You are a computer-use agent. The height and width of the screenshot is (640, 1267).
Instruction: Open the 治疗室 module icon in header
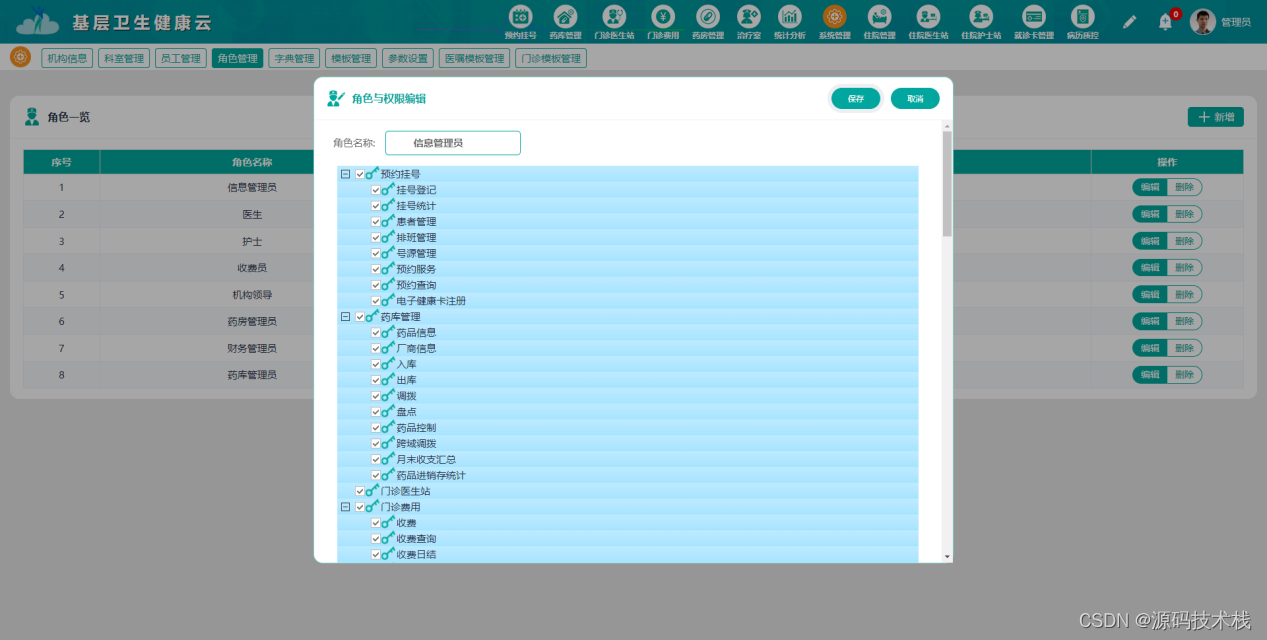(748, 16)
